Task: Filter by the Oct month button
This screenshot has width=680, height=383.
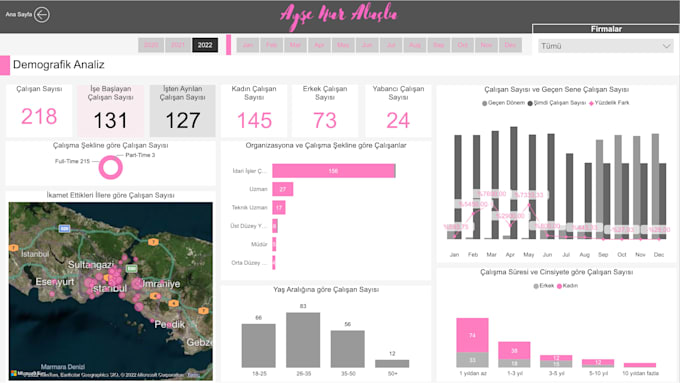Action: pyautogui.click(x=462, y=45)
